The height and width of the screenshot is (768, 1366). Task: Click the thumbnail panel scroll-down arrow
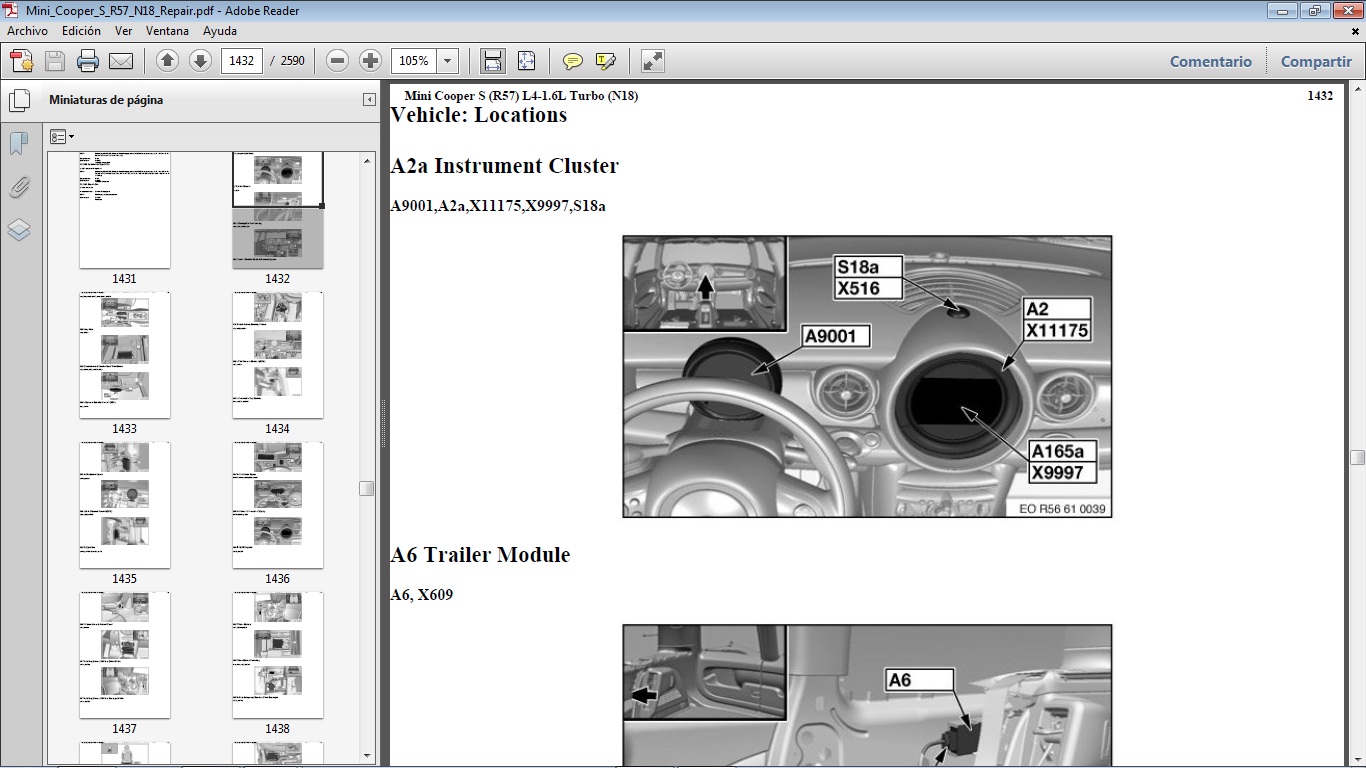coord(367,755)
